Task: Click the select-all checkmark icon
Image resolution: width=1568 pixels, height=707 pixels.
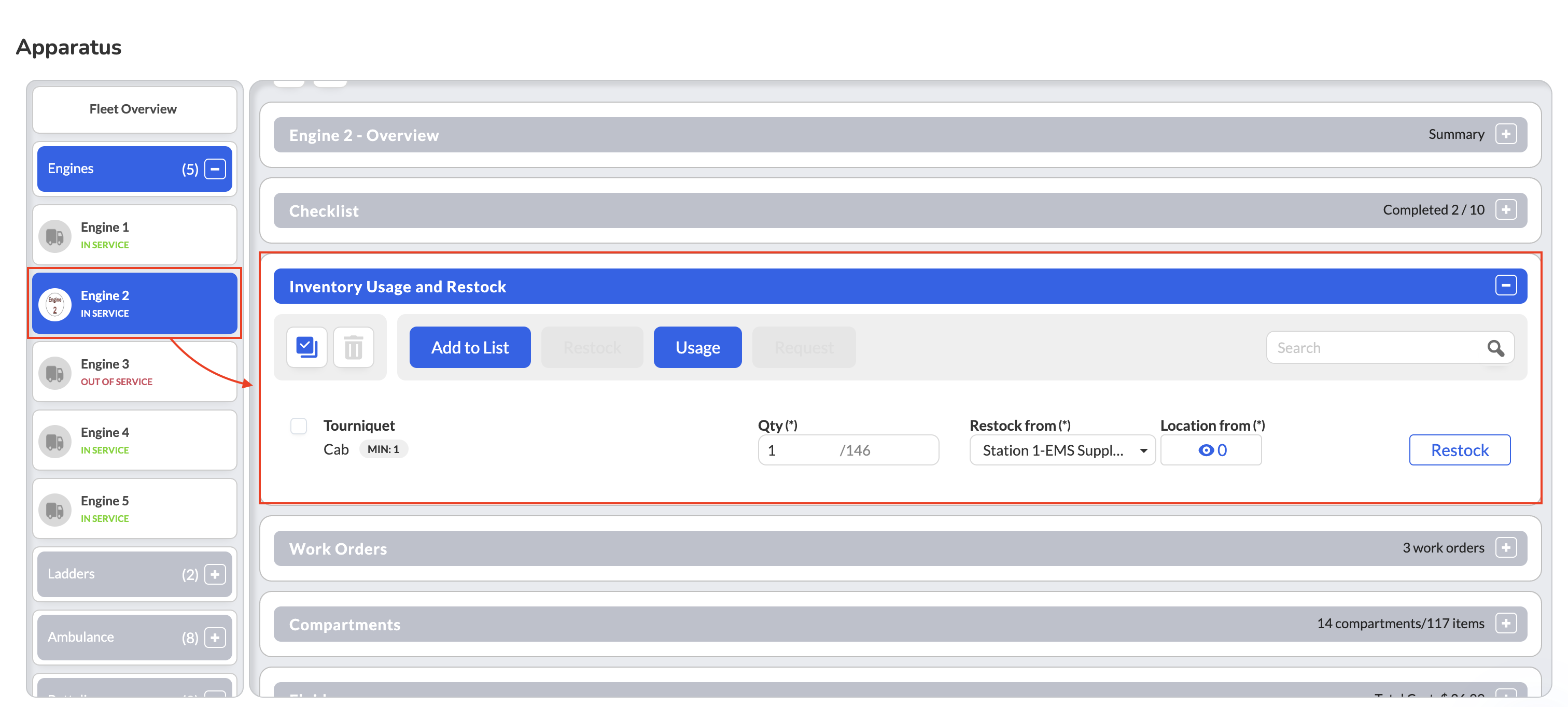Action: coord(307,347)
